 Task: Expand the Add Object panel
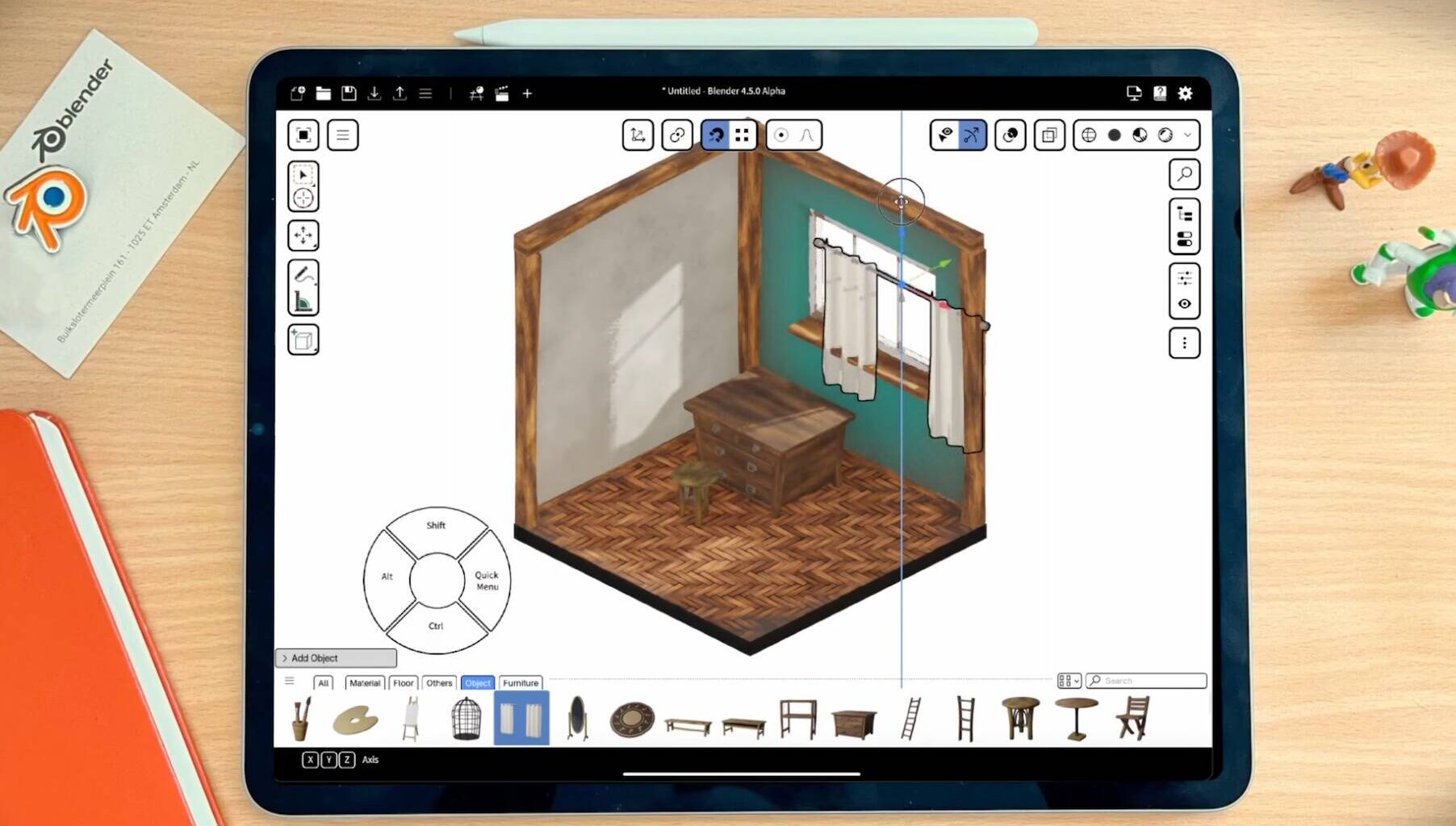point(335,658)
